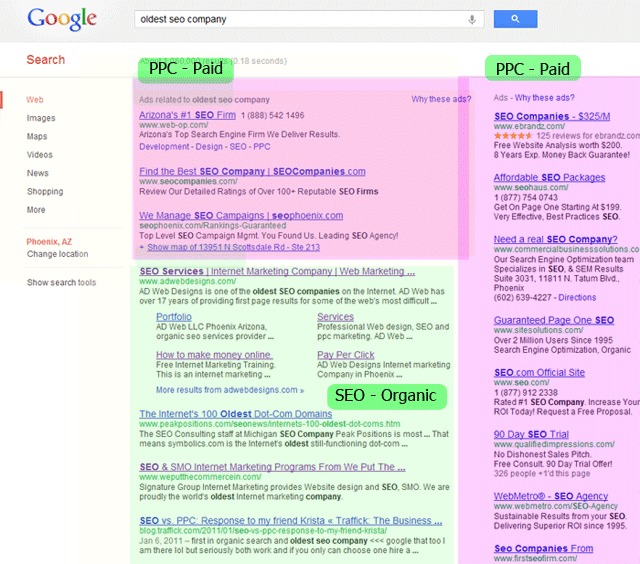This screenshot has width=640, height=564.
Task: Select the Web search category
Action: point(35,100)
